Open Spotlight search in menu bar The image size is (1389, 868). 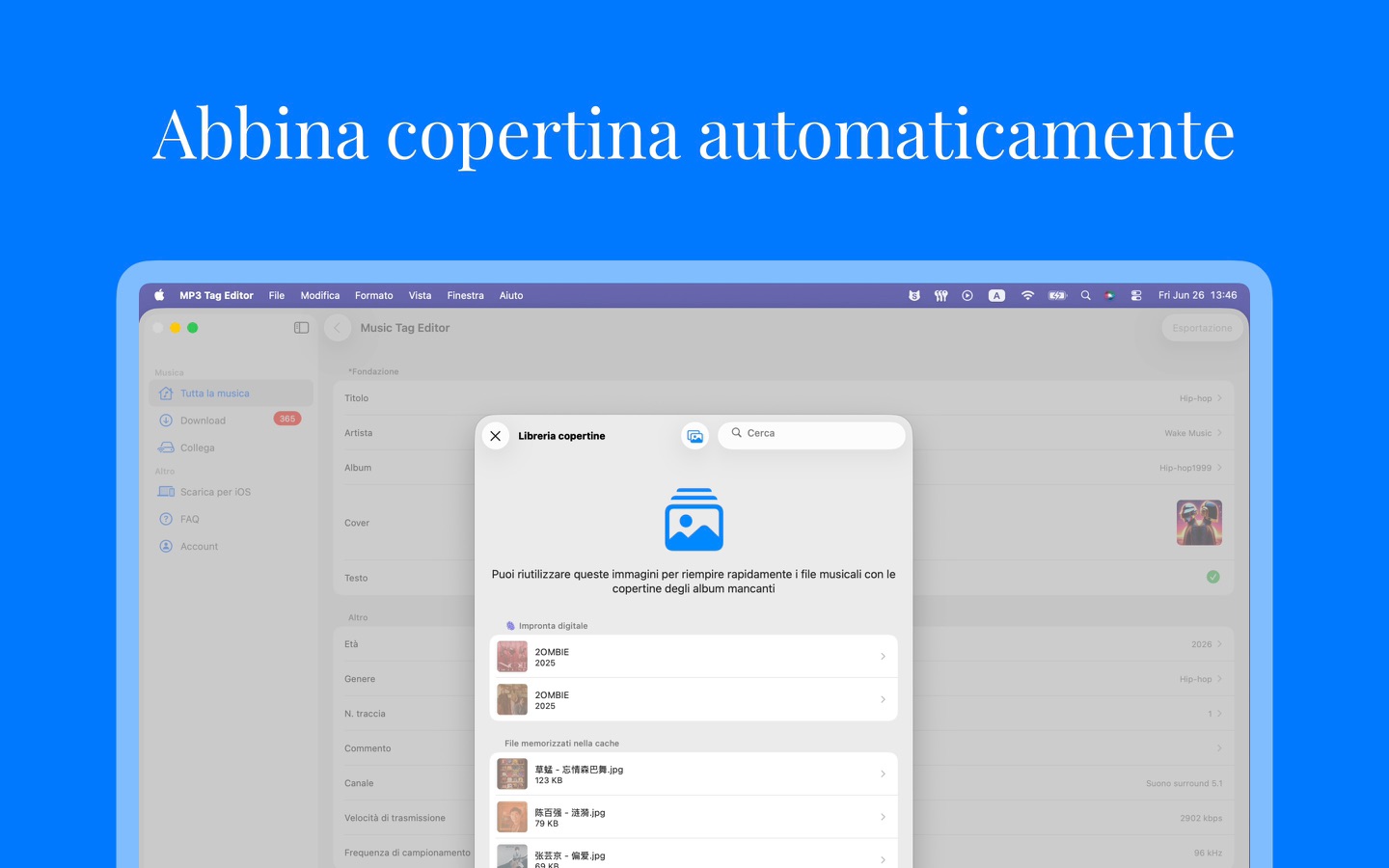pos(1085,295)
